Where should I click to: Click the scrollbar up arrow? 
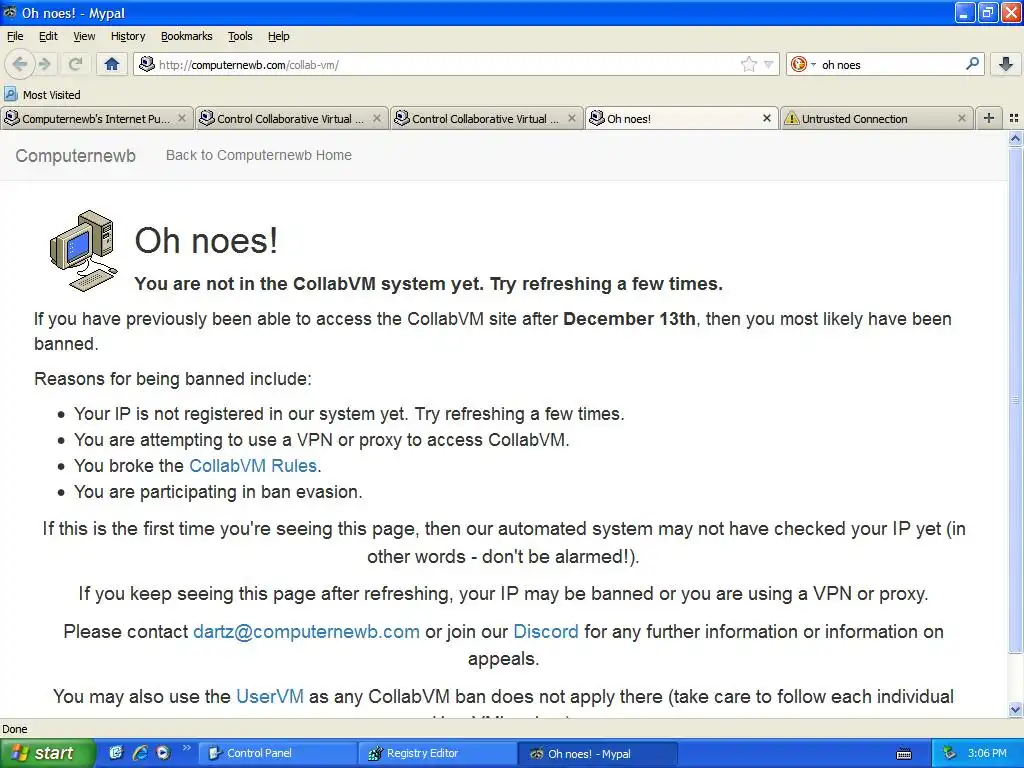[1015, 138]
